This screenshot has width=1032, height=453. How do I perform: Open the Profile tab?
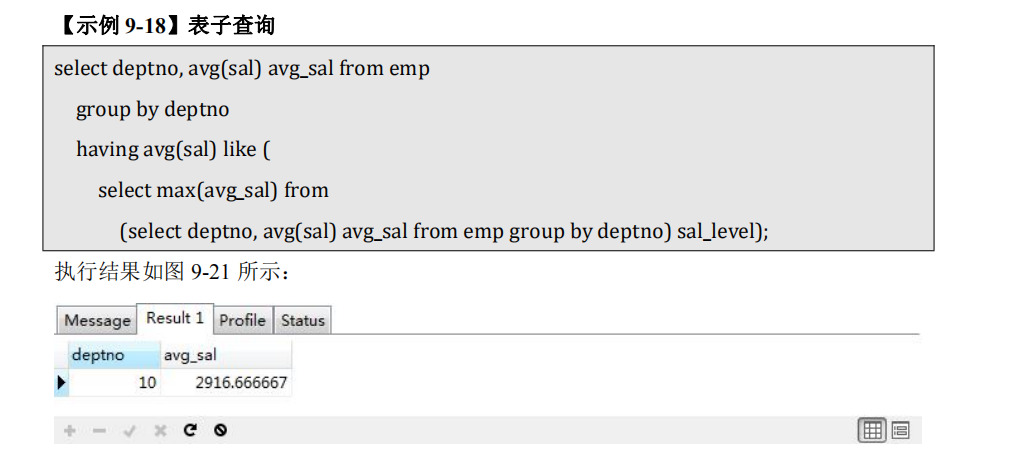(243, 321)
